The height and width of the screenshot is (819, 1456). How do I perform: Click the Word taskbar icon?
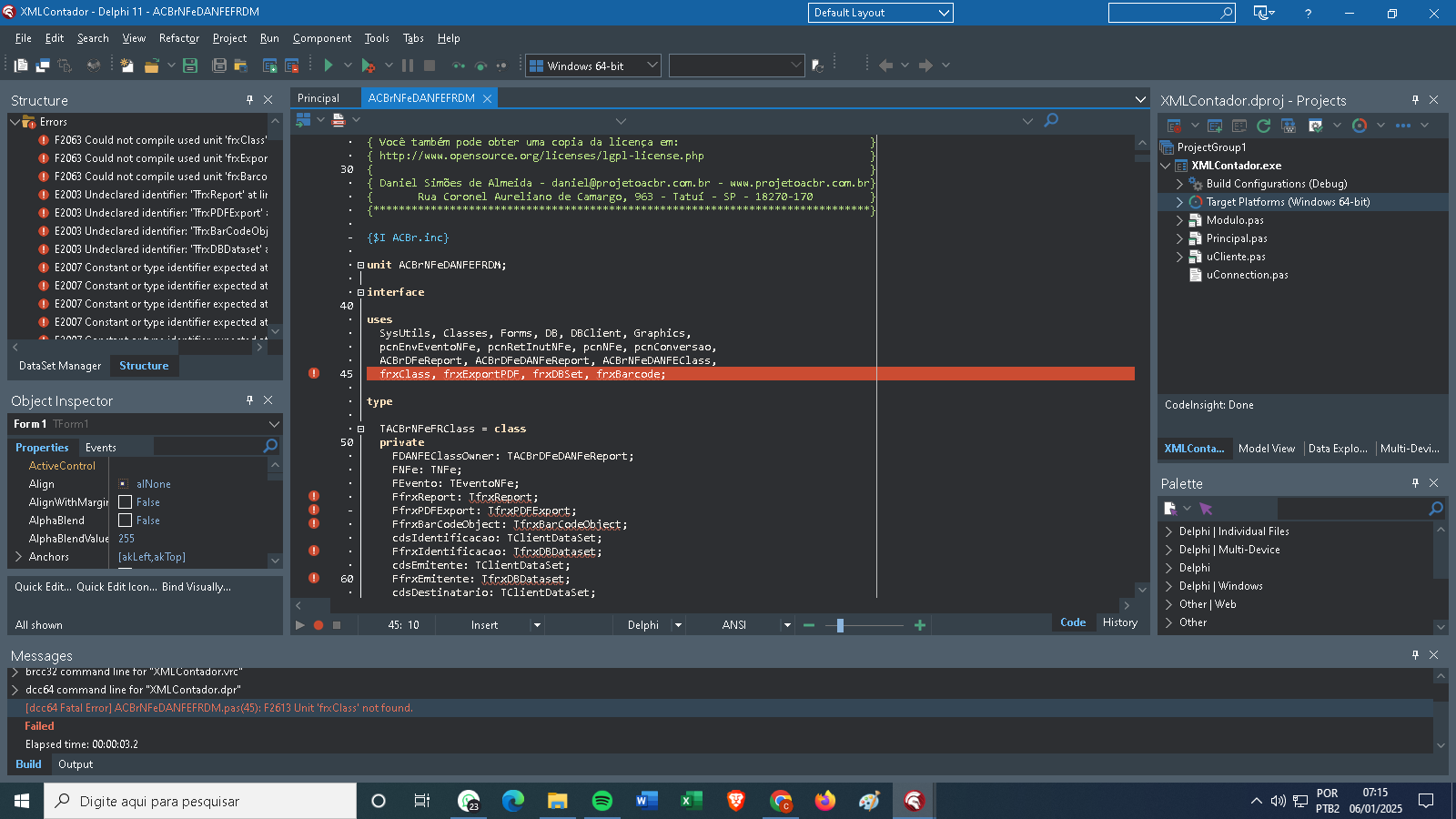tap(647, 801)
